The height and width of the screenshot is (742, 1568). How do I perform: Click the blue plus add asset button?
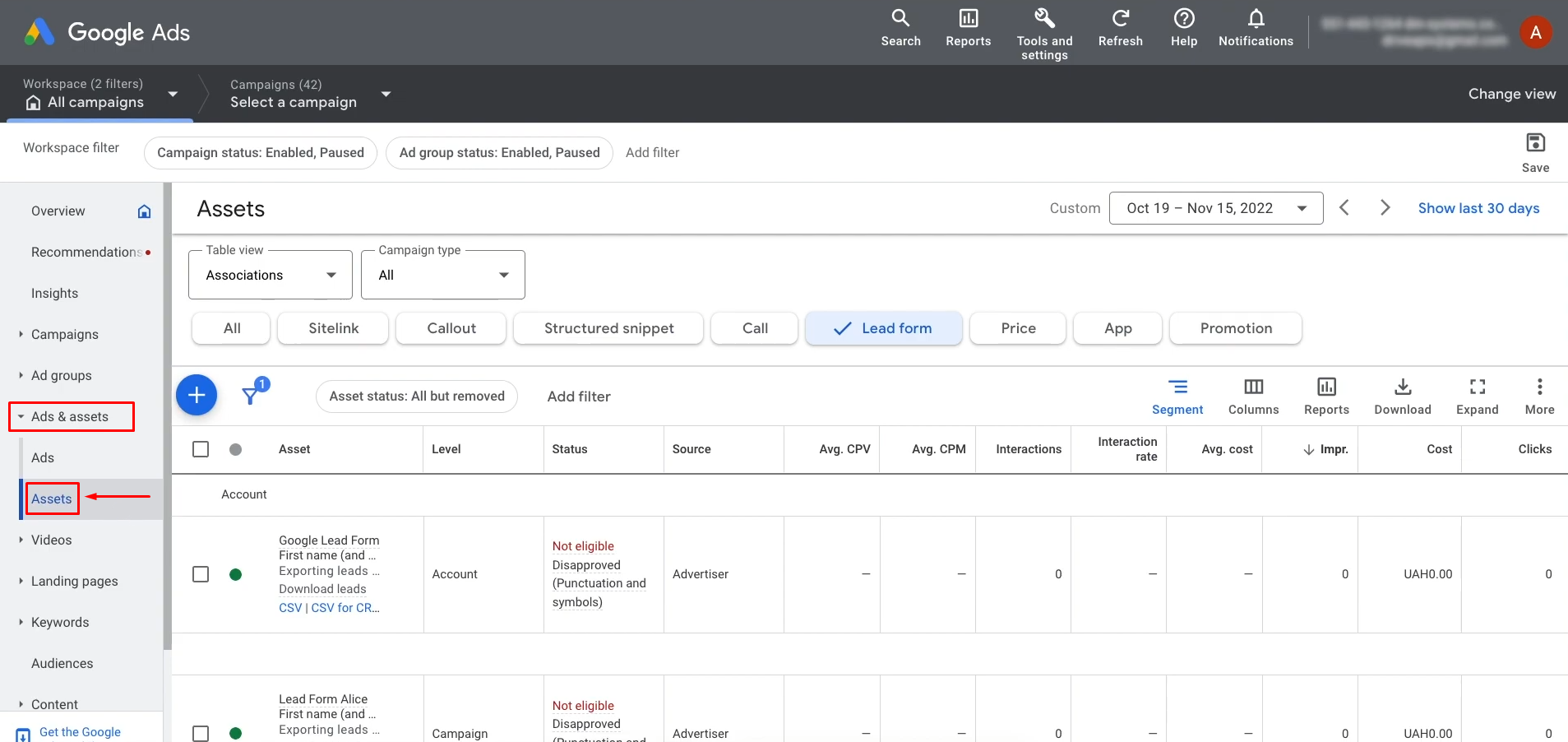(197, 396)
